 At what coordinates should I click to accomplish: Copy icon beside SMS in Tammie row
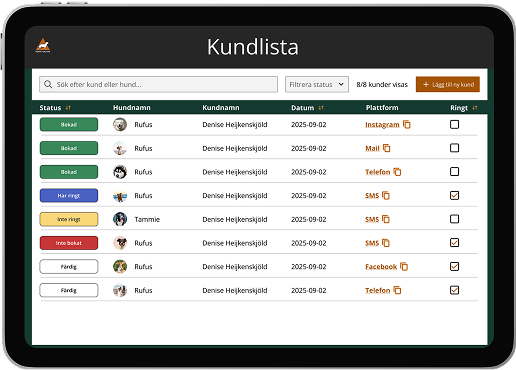(x=386, y=219)
